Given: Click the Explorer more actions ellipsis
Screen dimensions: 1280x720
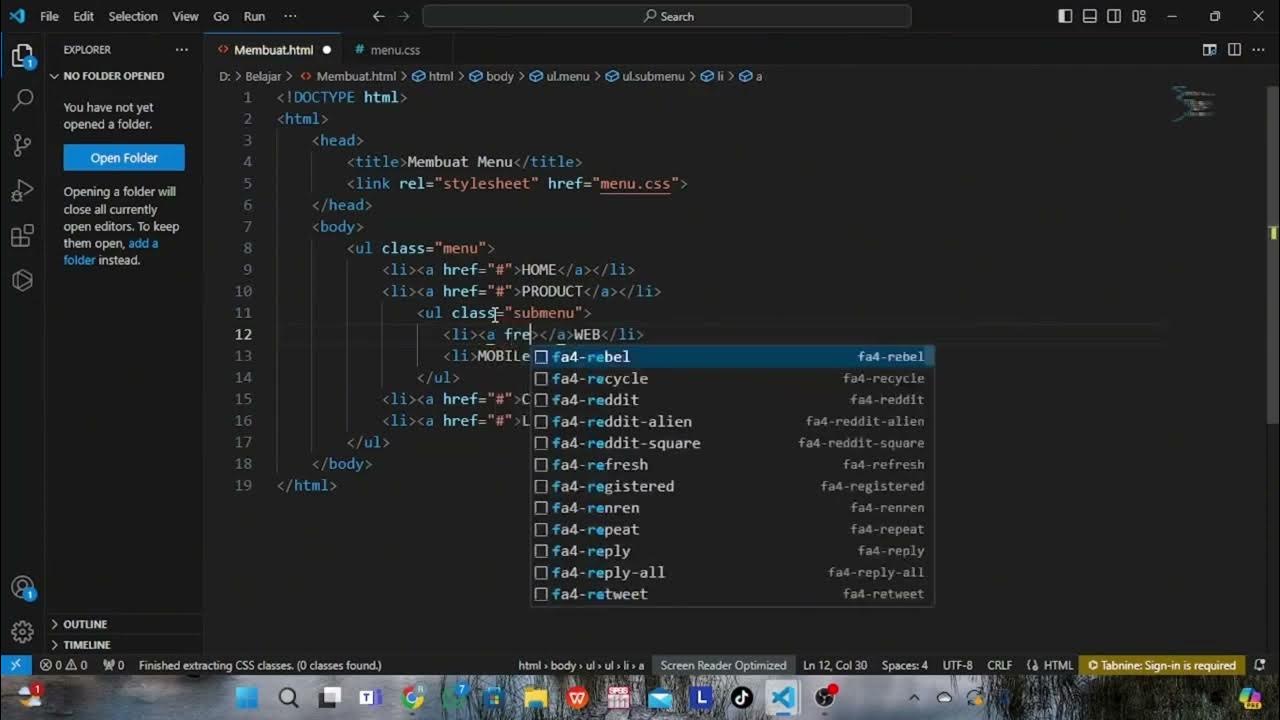Looking at the screenshot, I should tap(181, 49).
